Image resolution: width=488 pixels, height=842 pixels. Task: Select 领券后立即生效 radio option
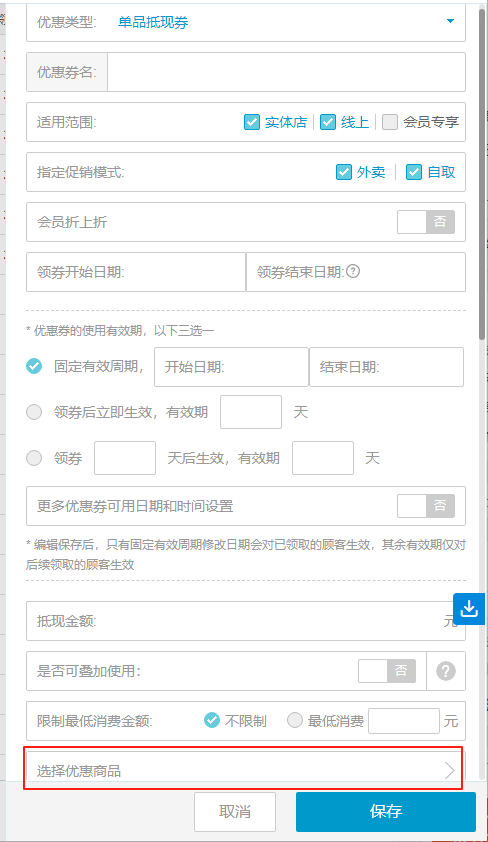pyautogui.click(x=34, y=412)
